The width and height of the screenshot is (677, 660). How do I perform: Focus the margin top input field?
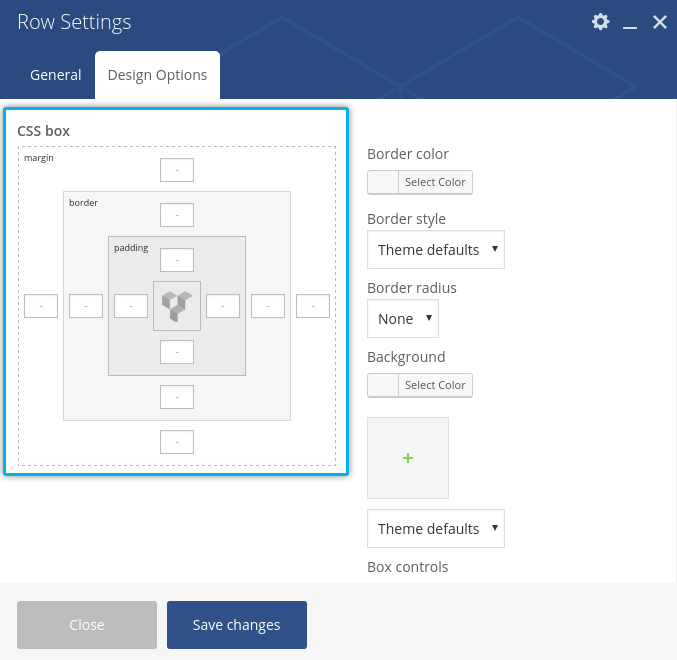pyautogui.click(x=177, y=170)
